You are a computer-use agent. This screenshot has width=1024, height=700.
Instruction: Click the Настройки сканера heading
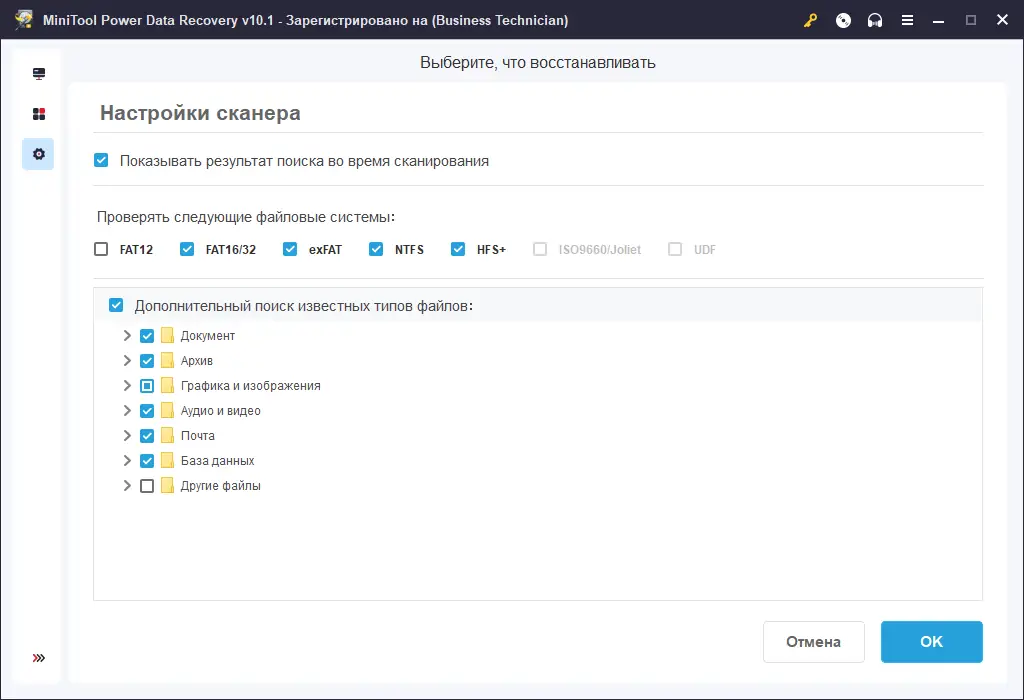pyautogui.click(x=200, y=113)
